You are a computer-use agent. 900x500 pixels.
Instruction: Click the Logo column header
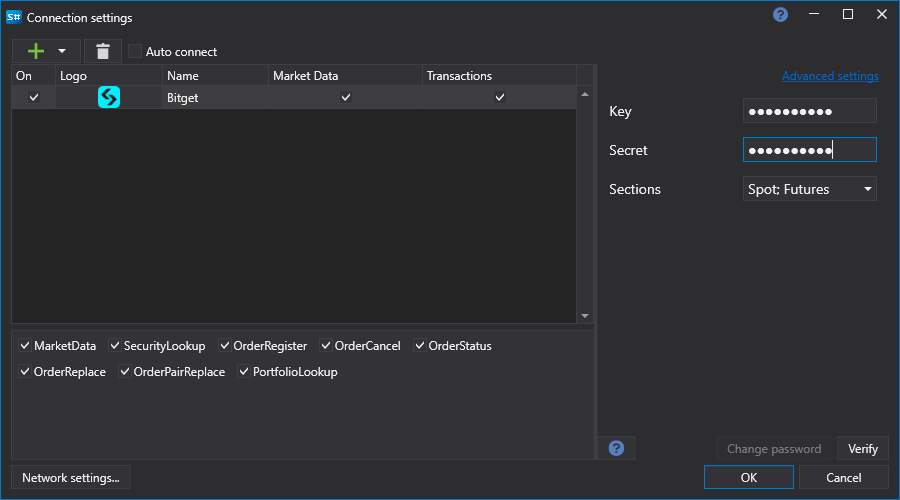(109, 76)
